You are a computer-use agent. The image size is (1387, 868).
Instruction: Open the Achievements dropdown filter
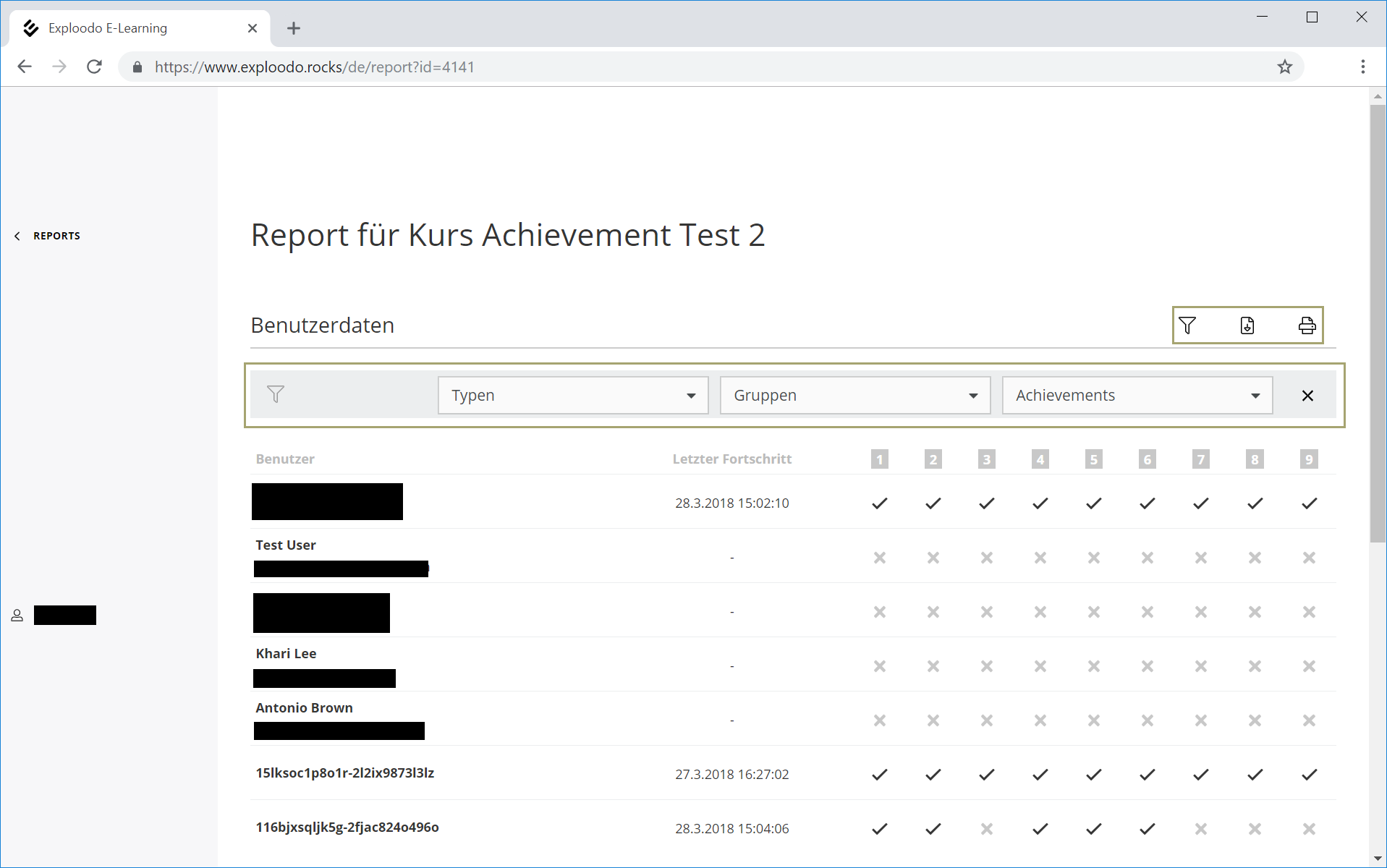1137,396
